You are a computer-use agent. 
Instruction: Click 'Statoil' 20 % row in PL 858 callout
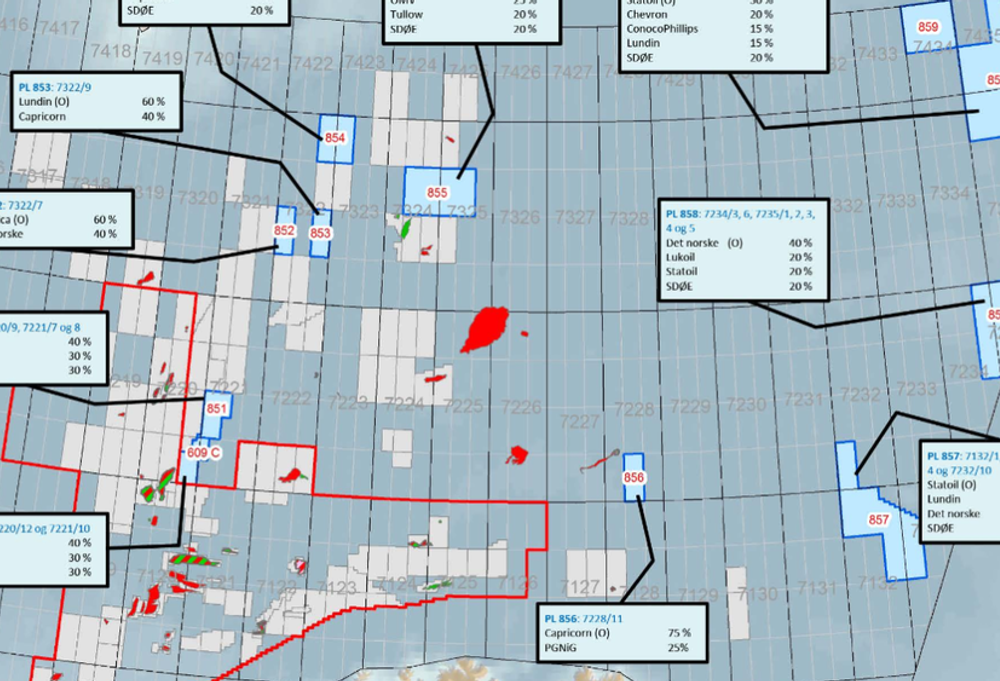pyautogui.click(x=739, y=271)
